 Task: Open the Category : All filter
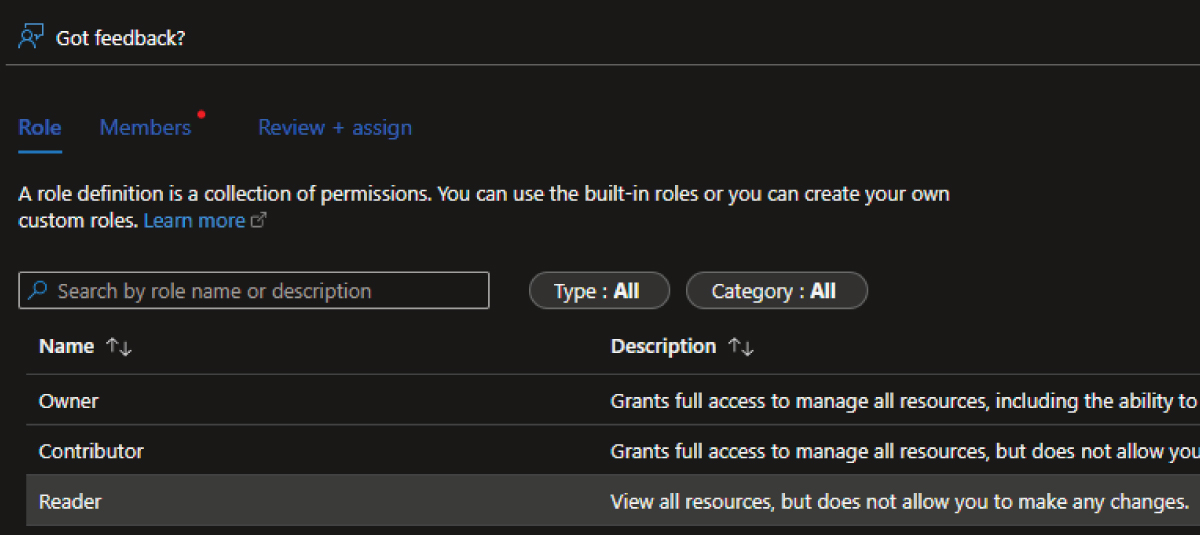click(776, 291)
